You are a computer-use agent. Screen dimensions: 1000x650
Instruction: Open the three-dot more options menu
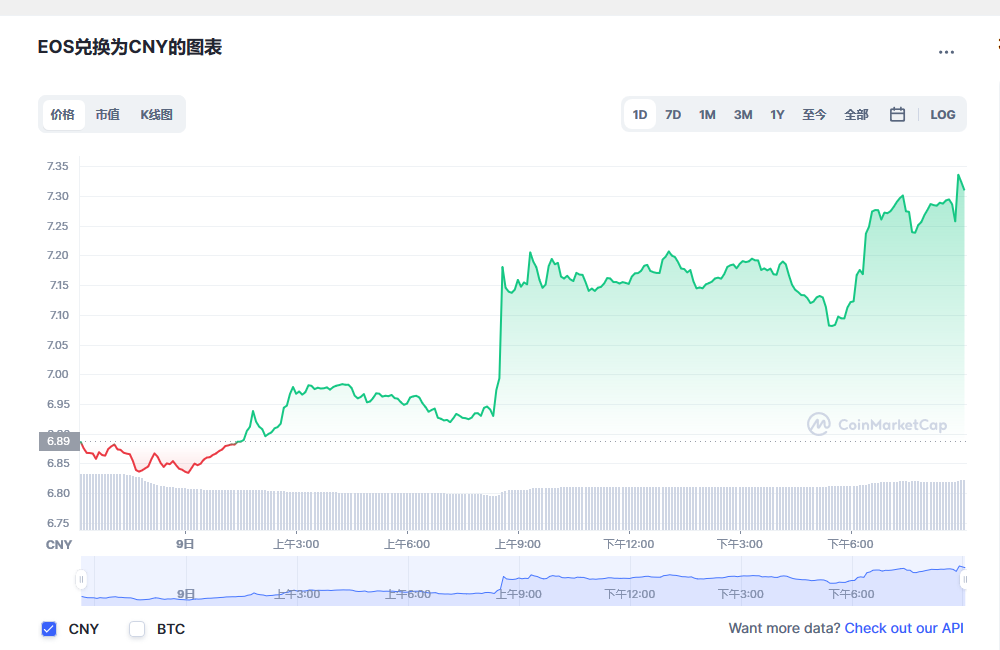(x=946, y=52)
